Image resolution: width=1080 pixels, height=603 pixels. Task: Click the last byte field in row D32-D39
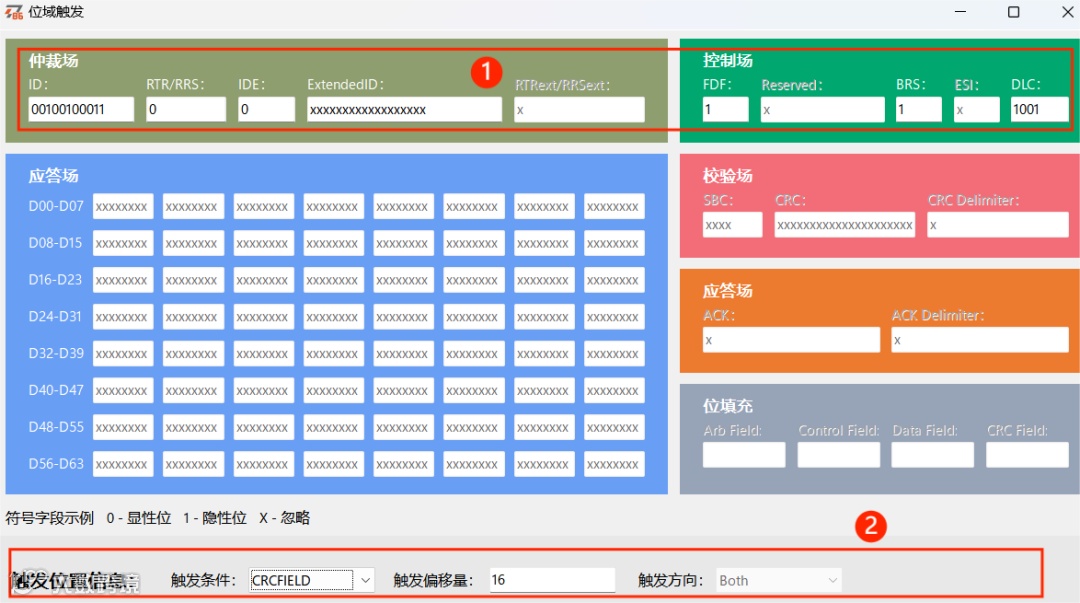[614, 354]
